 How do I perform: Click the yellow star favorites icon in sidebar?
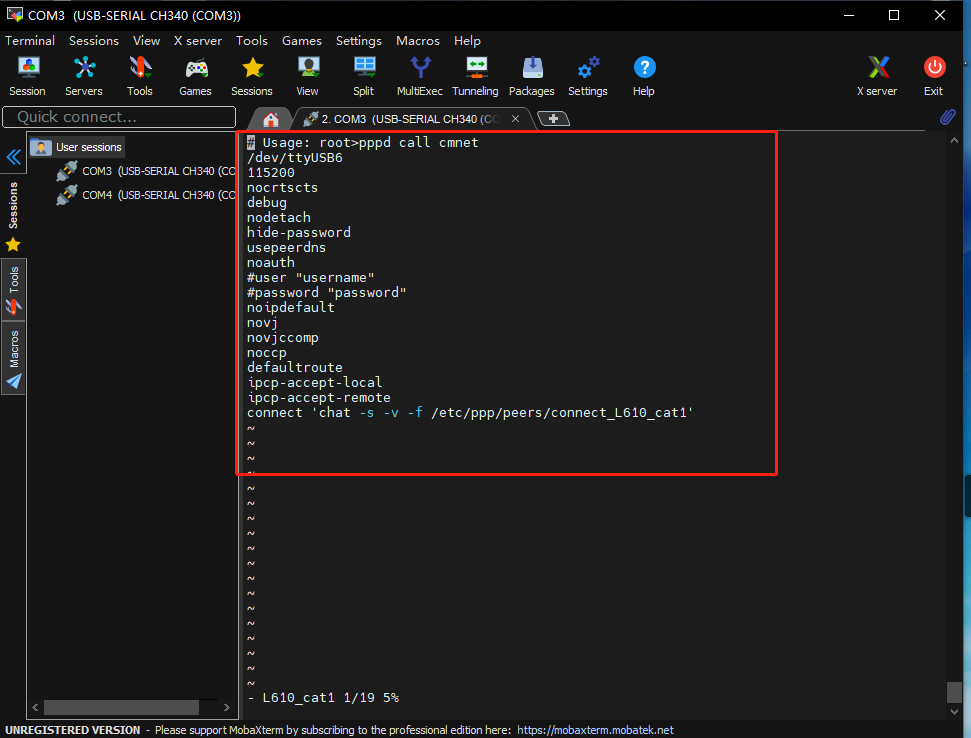[x=13, y=245]
